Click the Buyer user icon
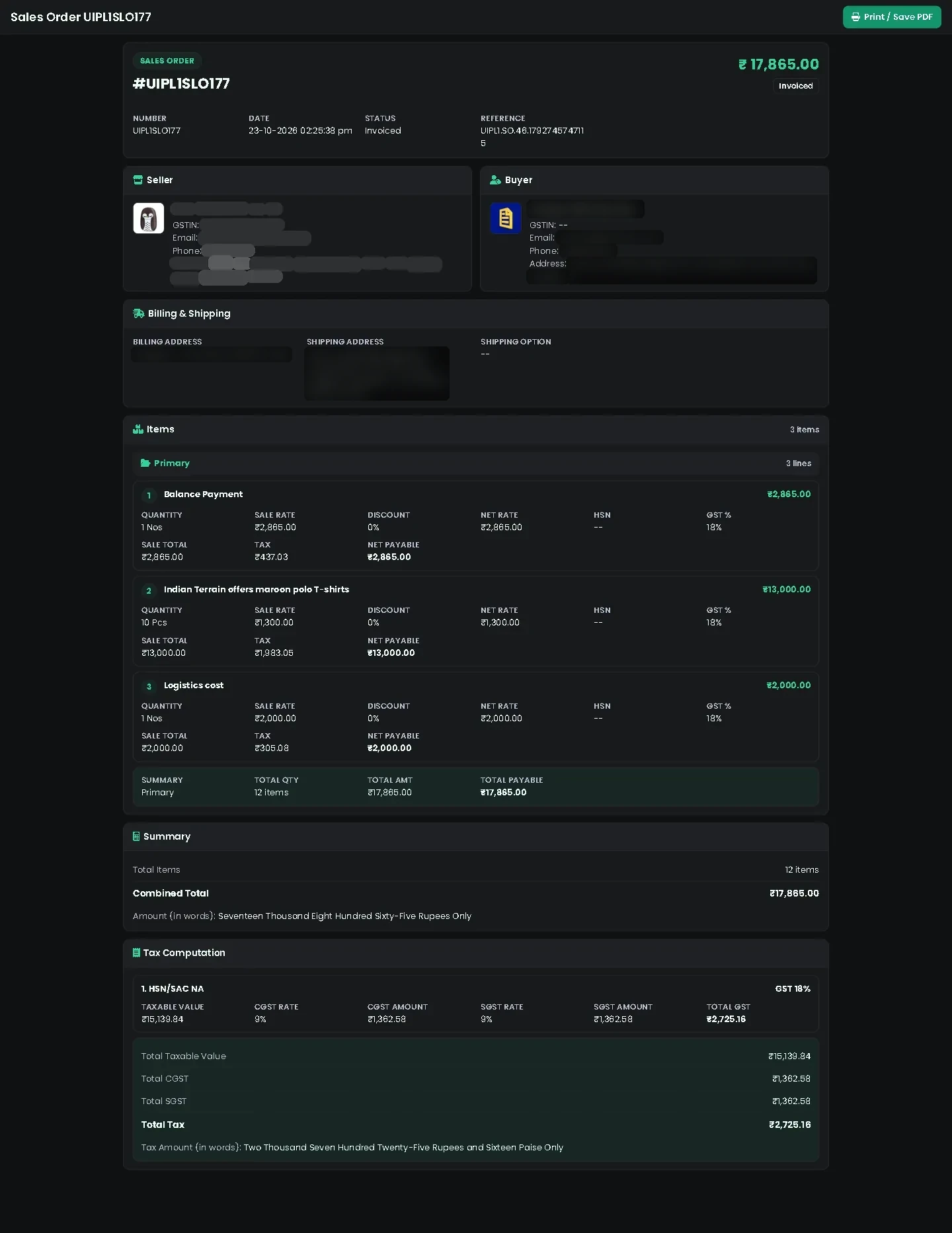 point(495,180)
